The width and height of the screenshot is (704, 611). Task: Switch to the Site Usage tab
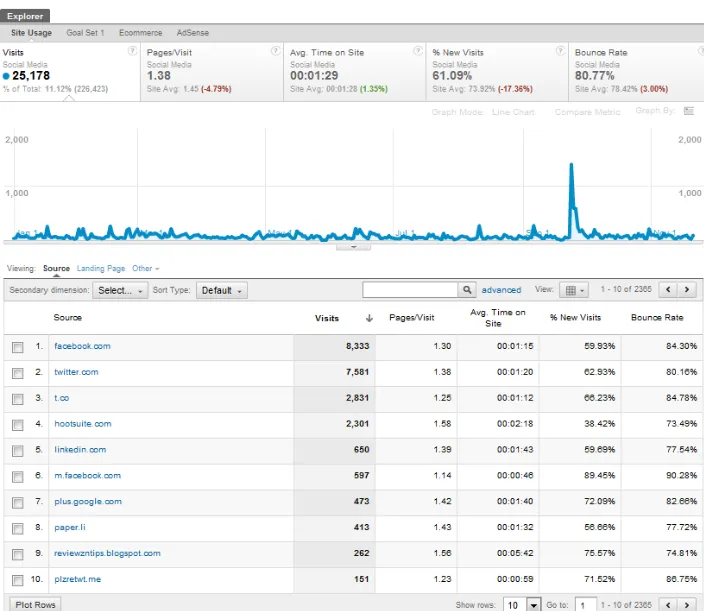pyautogui.click(x=31, y=33)
